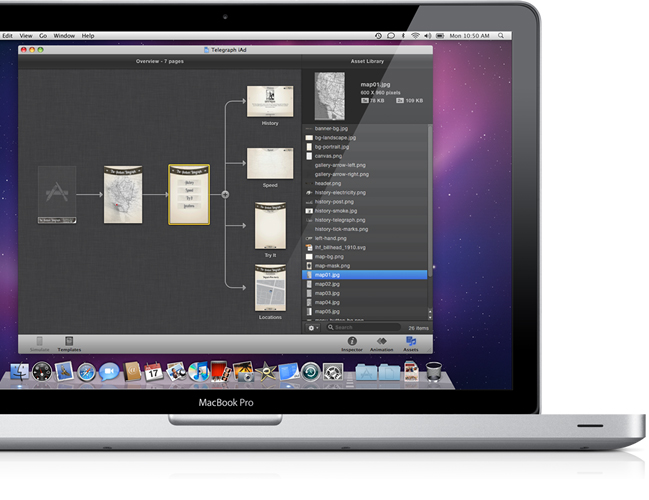Select history-smoke.jpg asset

pos(365,211)
